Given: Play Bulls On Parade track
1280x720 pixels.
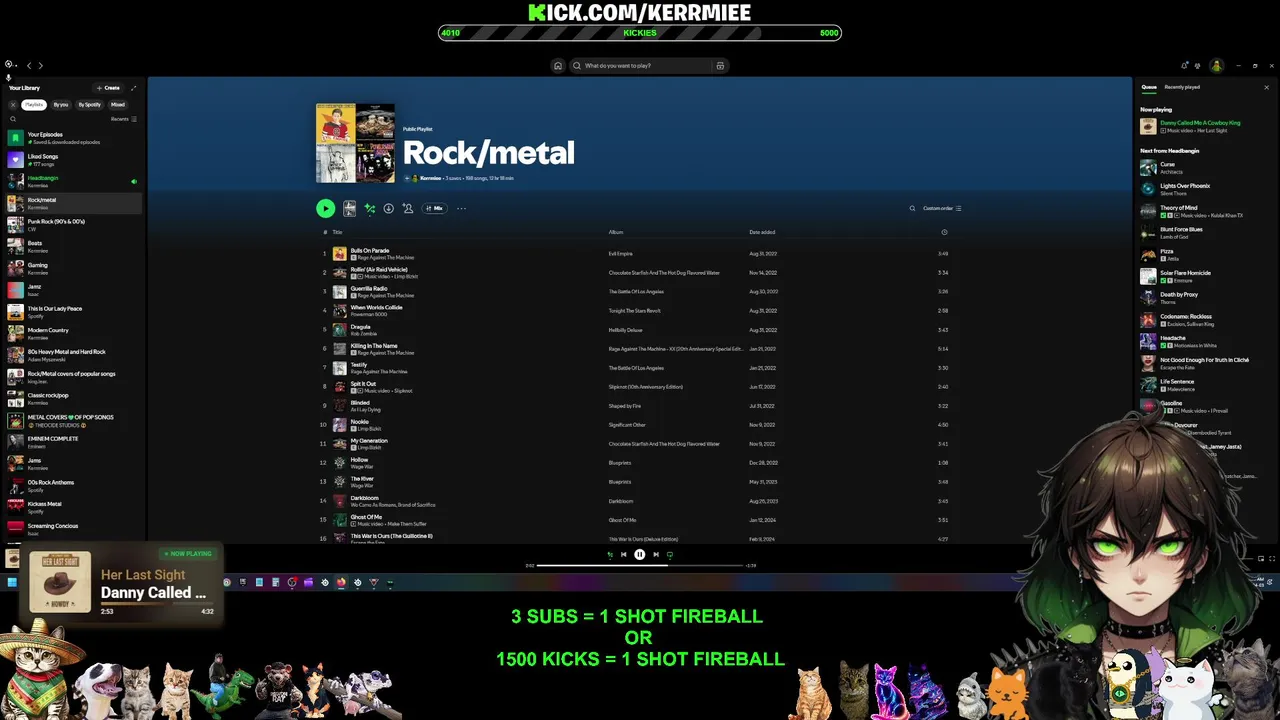Looking at the screenshot, I should [640, 254].
